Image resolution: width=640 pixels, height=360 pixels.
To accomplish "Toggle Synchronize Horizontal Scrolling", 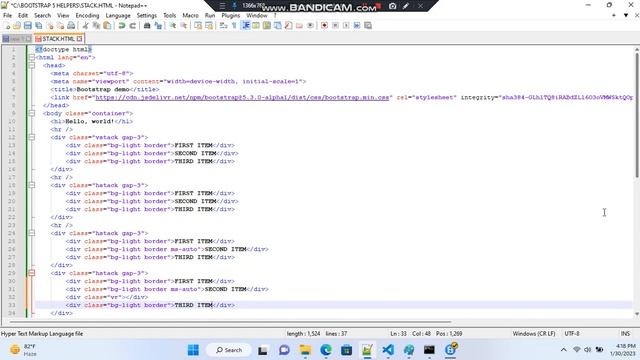I will coord(209,25).
